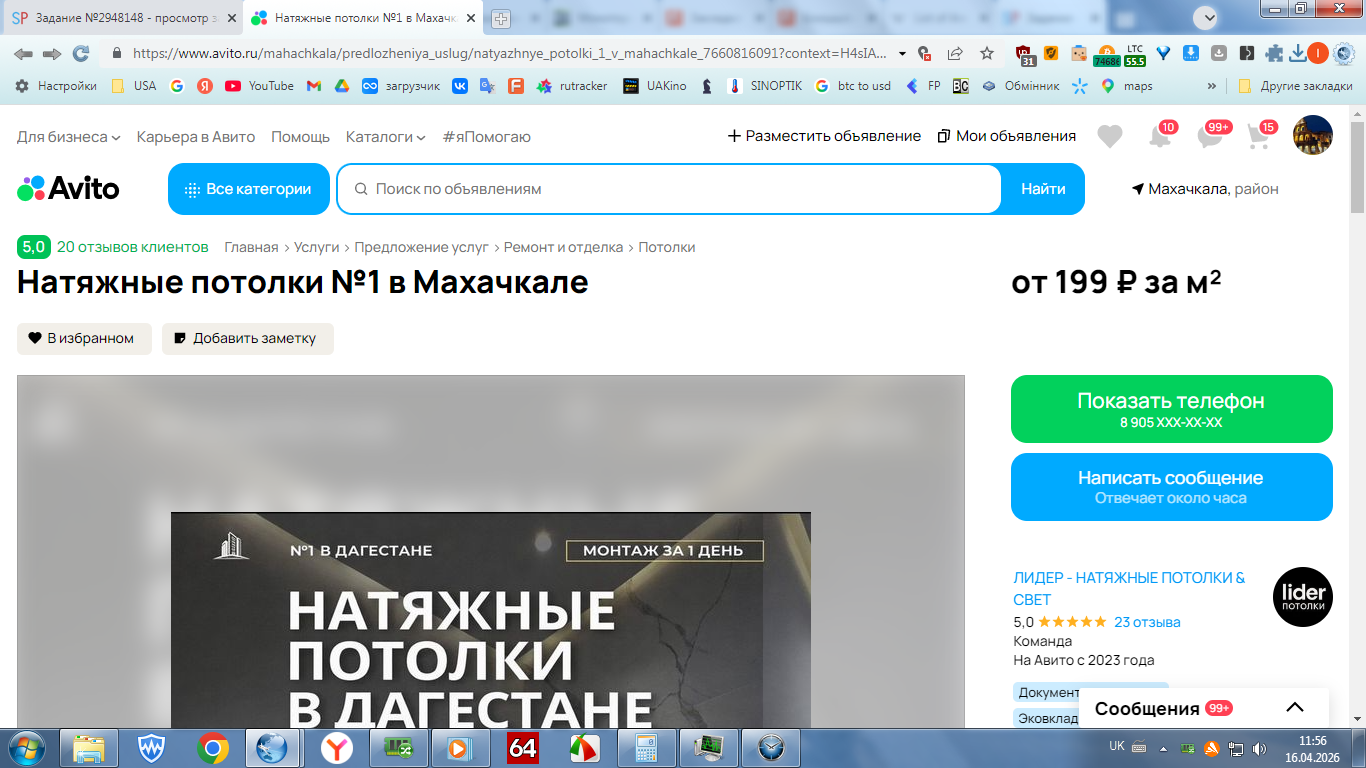Open the YouTube bookmark

tap(259, 86)
